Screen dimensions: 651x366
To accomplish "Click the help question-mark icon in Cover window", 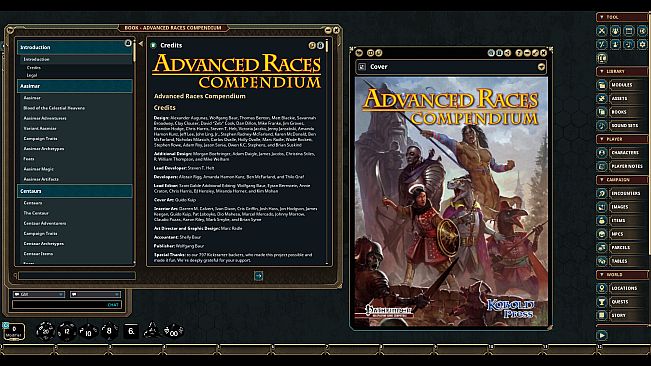I will pos(519,53).
